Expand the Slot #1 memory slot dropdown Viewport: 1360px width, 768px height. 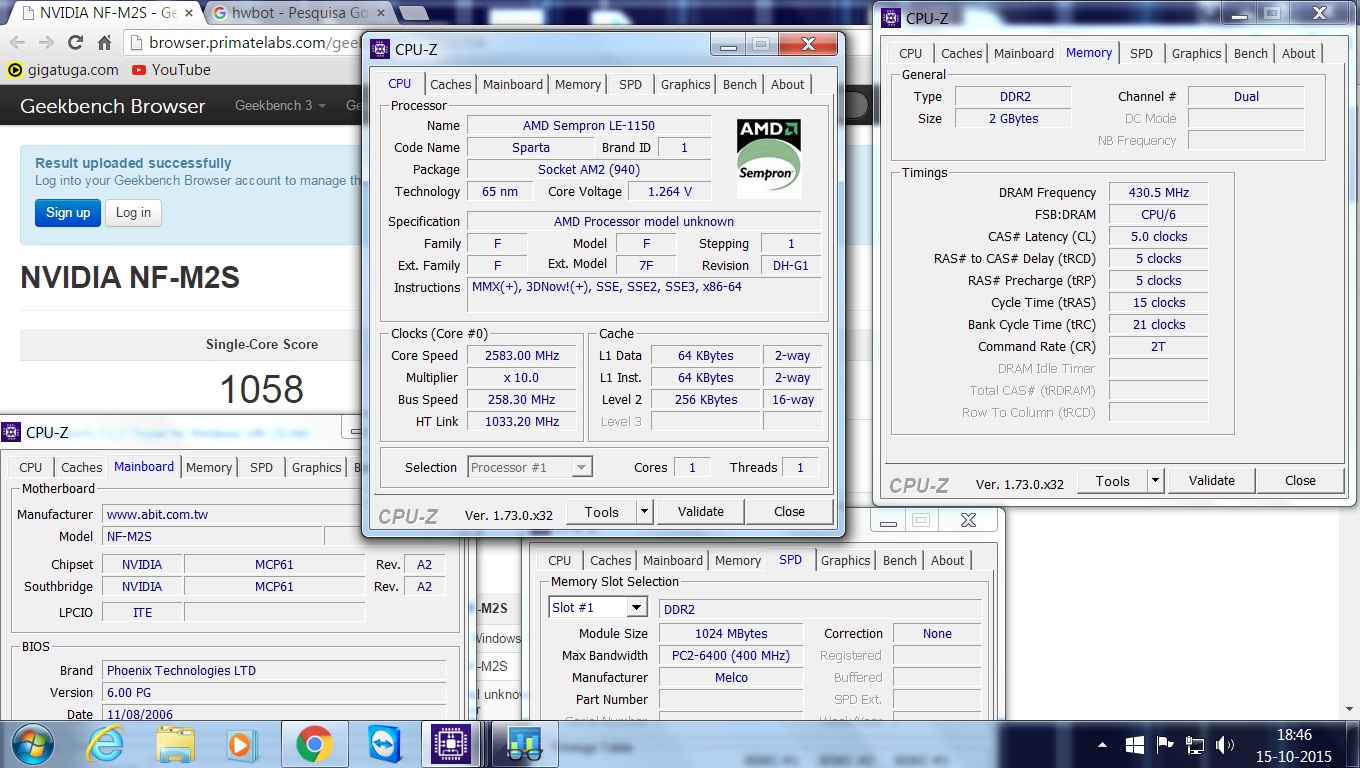click(x=636, y=608)
